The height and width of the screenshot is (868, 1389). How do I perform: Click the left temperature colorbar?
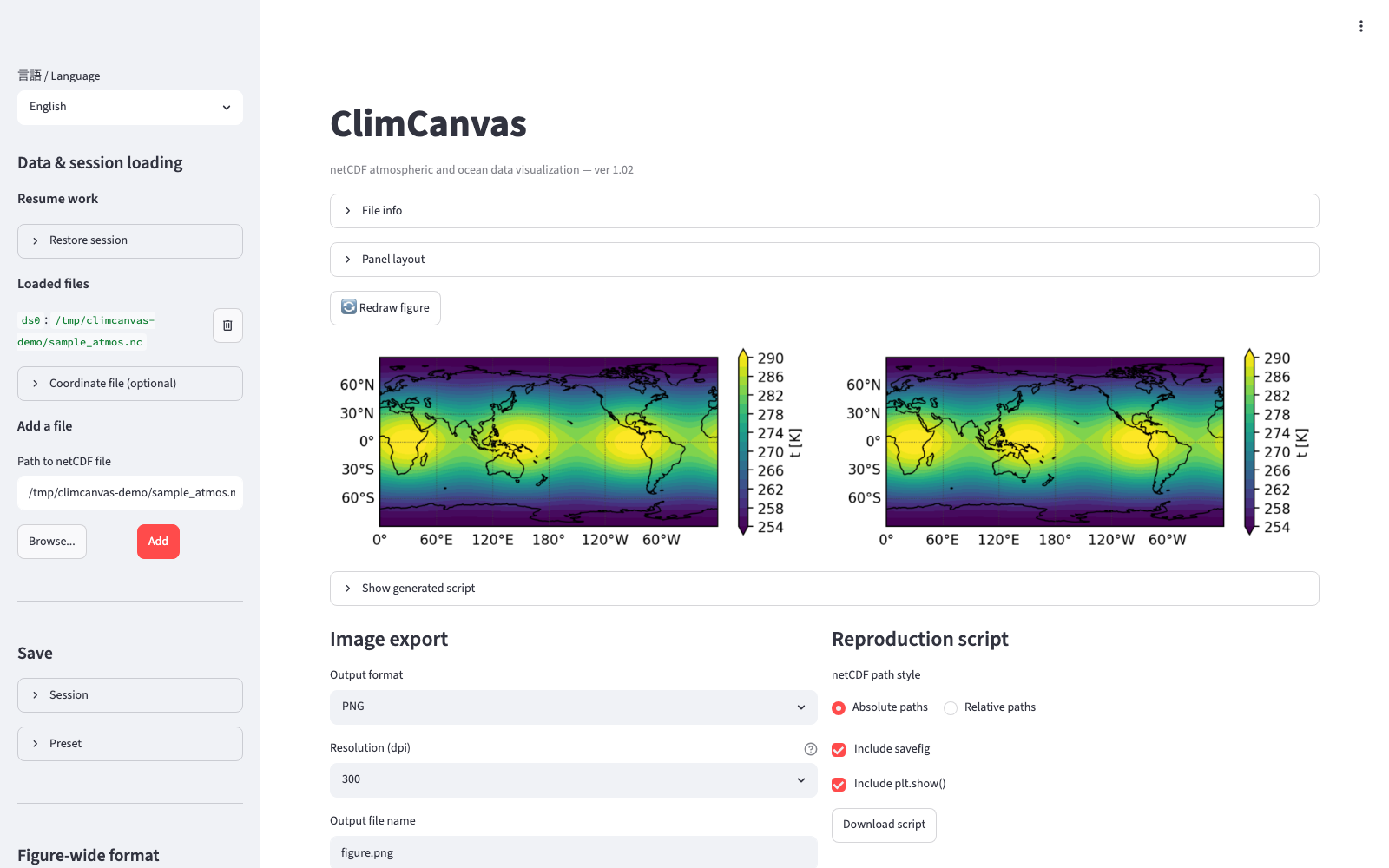[743, 442]
